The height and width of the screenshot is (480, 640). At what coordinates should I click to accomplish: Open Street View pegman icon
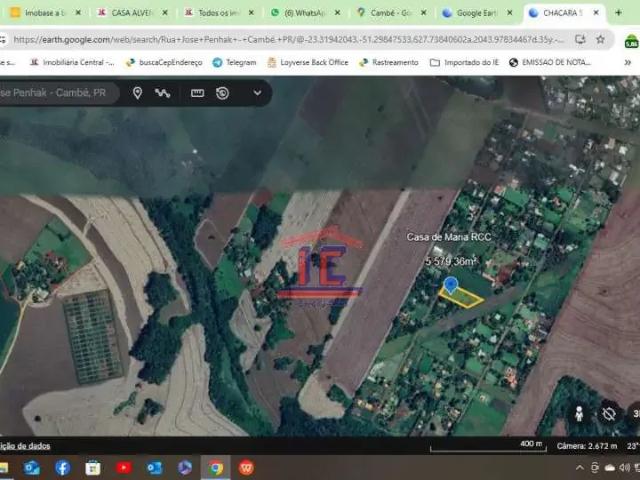(579, 414)
